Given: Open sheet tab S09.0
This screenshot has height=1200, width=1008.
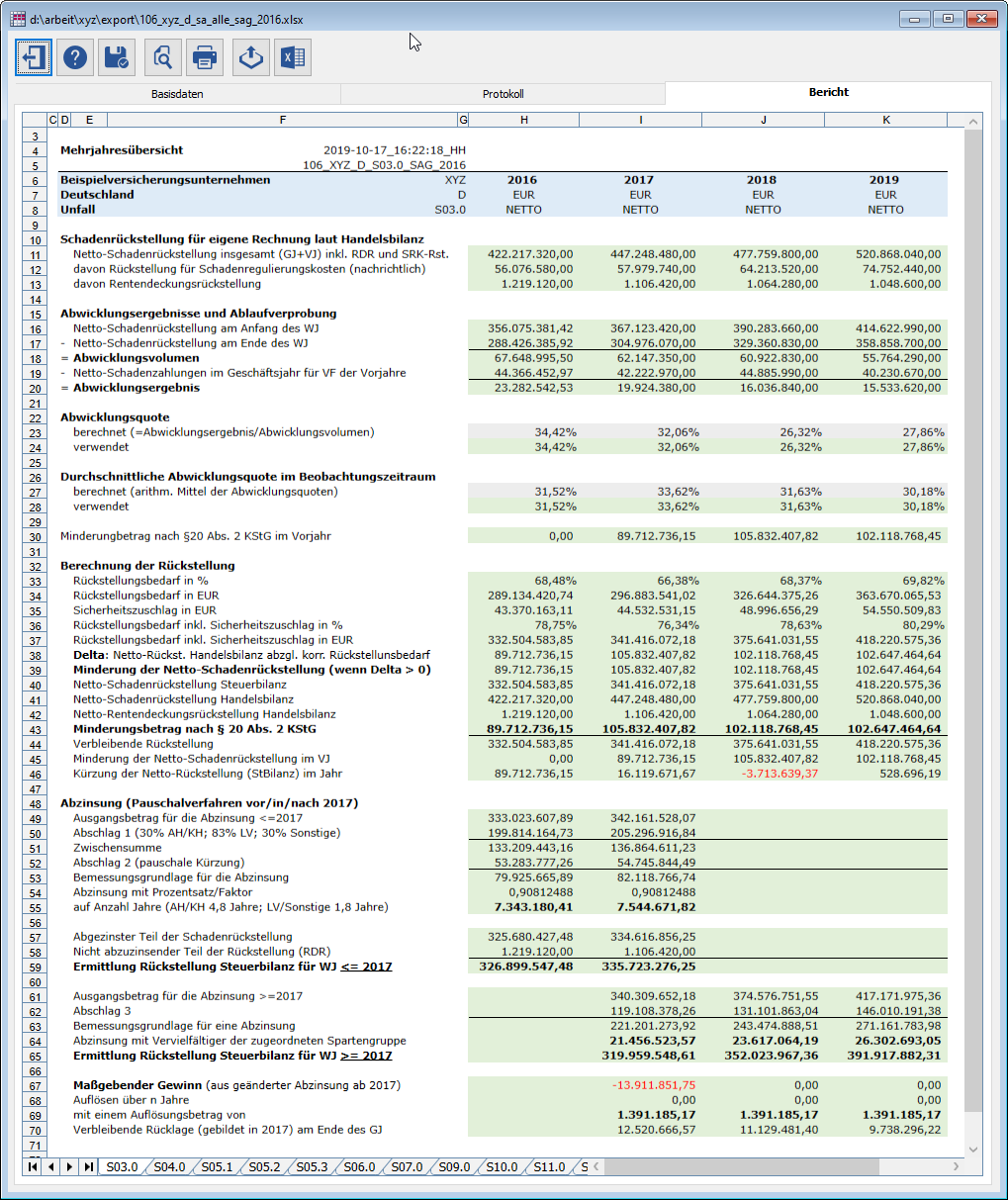Looking at the screenshot, I should [454, 1167].
